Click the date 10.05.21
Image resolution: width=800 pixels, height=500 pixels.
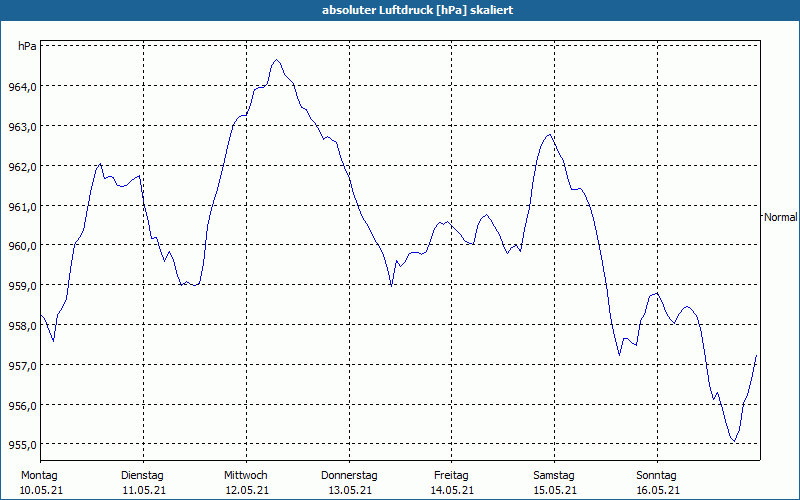coord(42,491)
